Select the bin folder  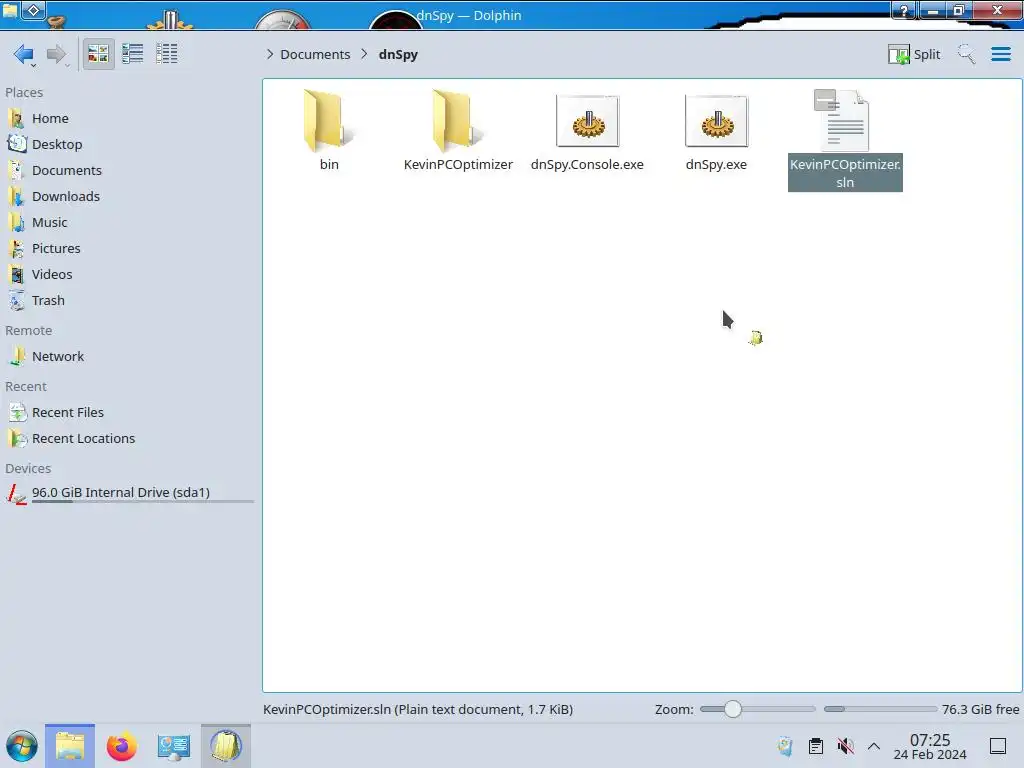[x=328, y=130]
